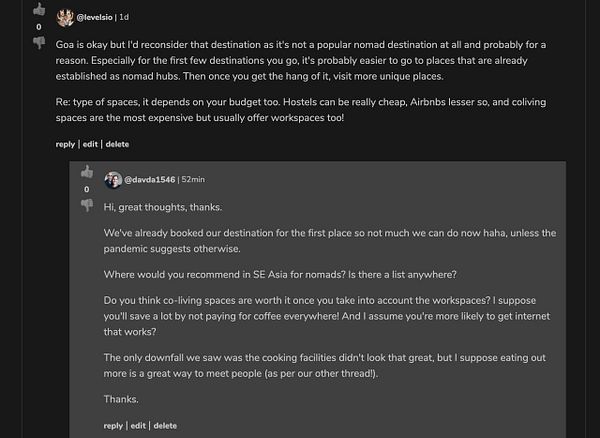Image resolution: width=600 pixels, height=438 pixels.
Task: Reply to the @levelsio comment
Action: click(x=65, y=144)
